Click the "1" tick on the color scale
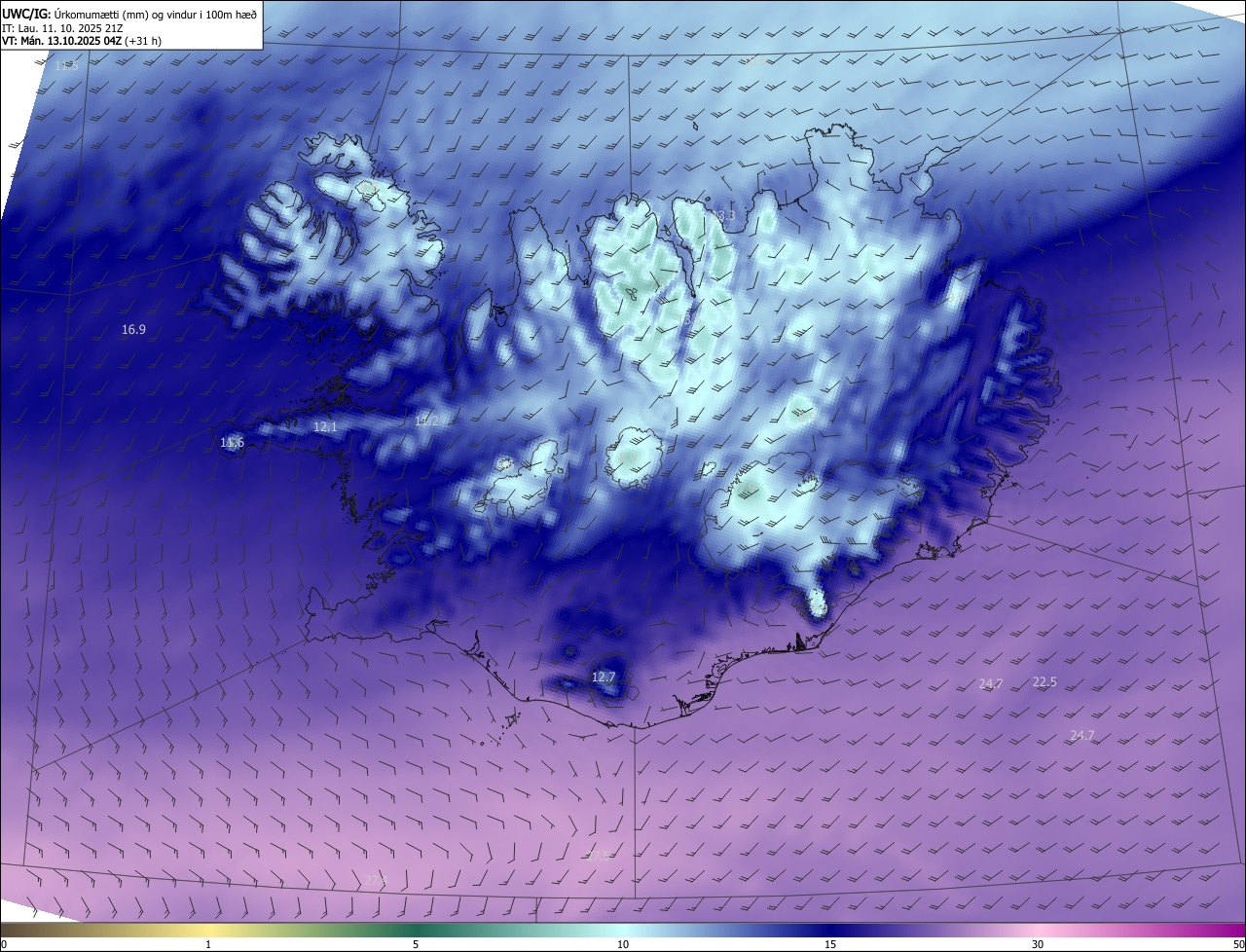The width and height of the screenshot is (1246, 952). point(208,944)
